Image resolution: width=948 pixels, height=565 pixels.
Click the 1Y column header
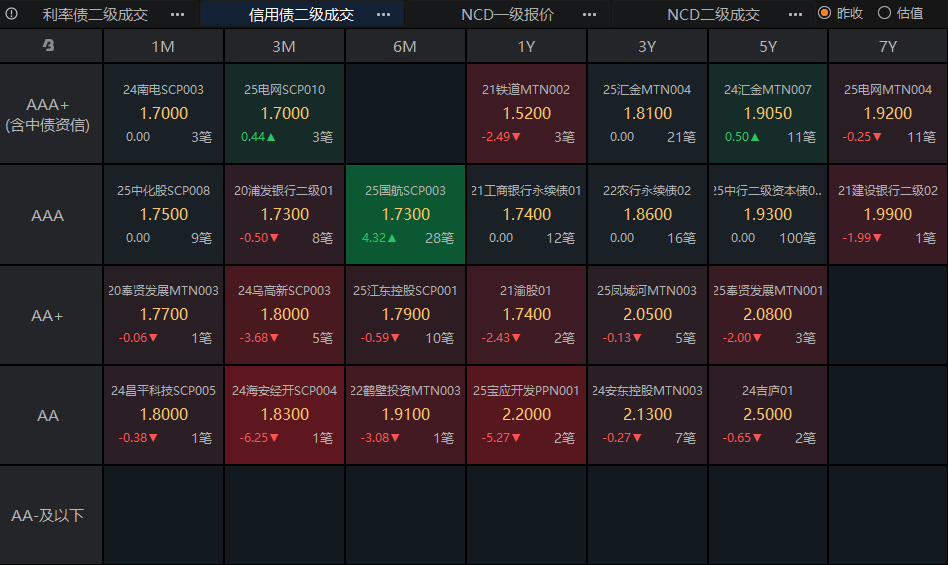tap(526, 46)
